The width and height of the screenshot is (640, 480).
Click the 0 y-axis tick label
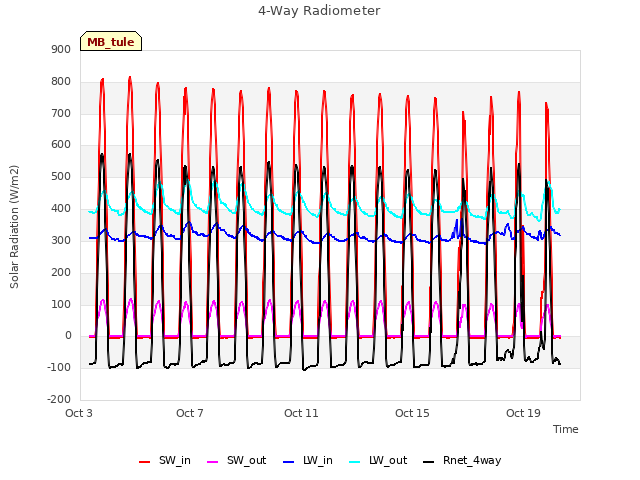tap(68, 336)
